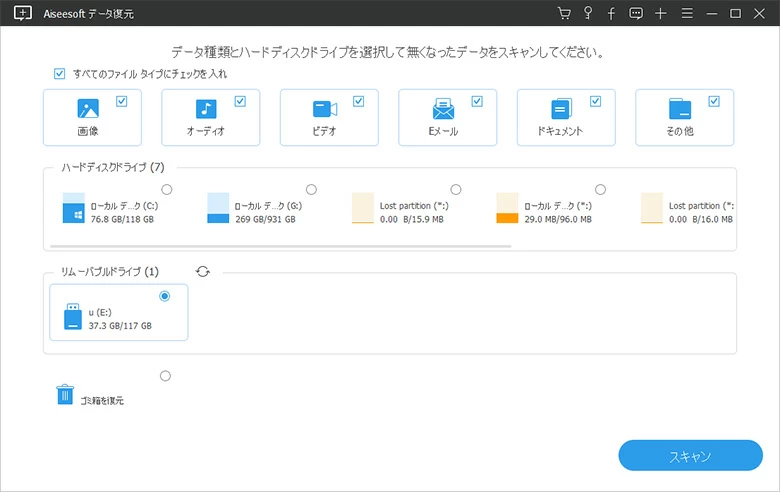
Task: Select the local disk (G:) radio button
Action: point(311,189)
